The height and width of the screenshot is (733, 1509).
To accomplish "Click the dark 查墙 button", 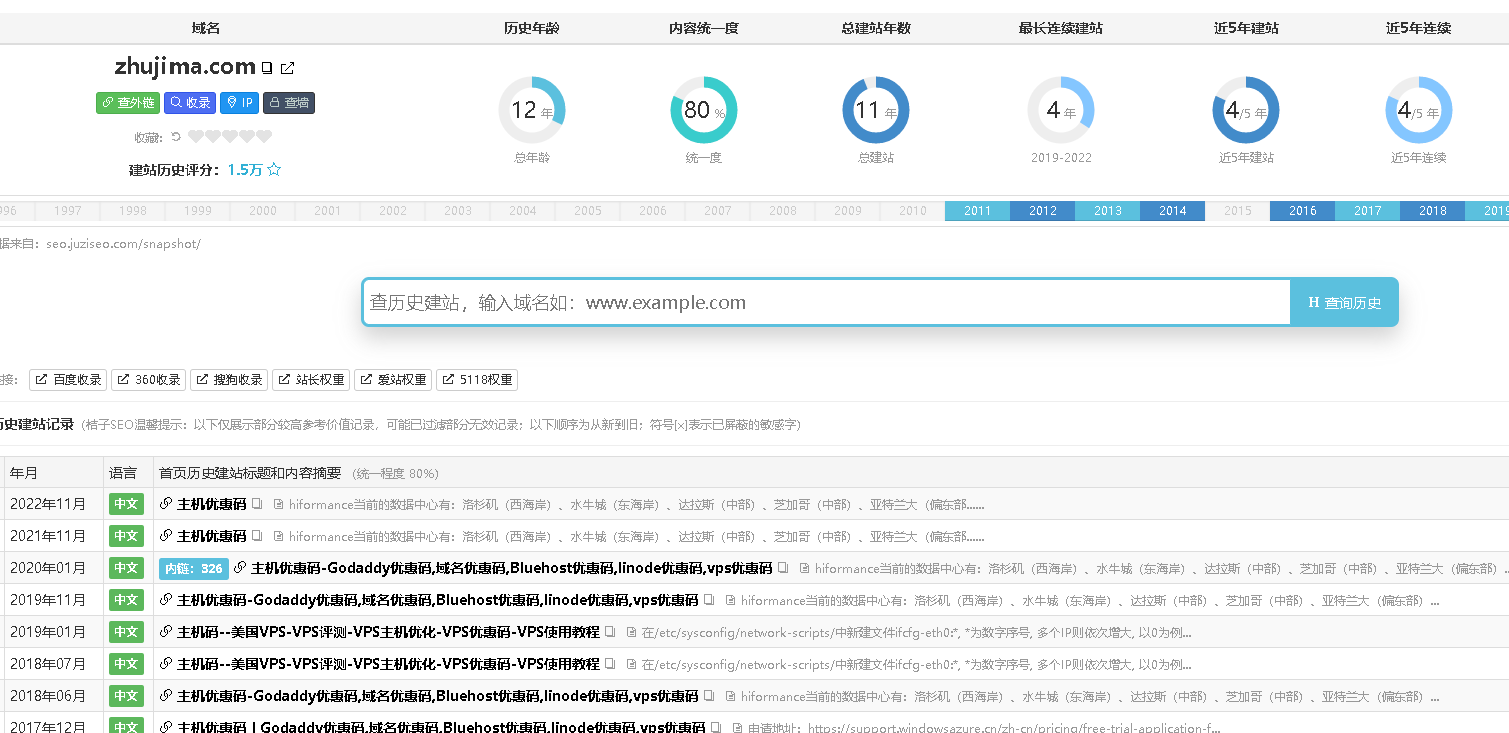I will click(x=289, y=102).
